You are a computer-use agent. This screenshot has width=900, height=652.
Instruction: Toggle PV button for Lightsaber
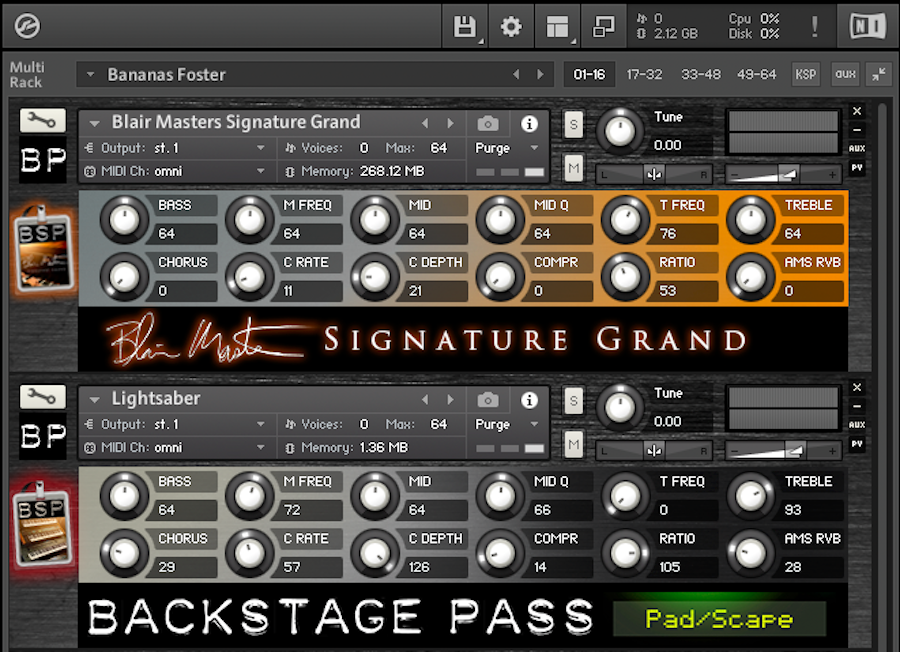pyautogui.click(x=857, y=444)
